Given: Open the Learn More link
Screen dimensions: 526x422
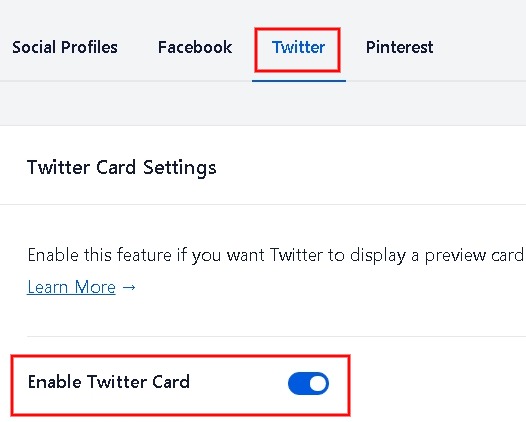Looking at the screenshot, I should pos(71,287).
